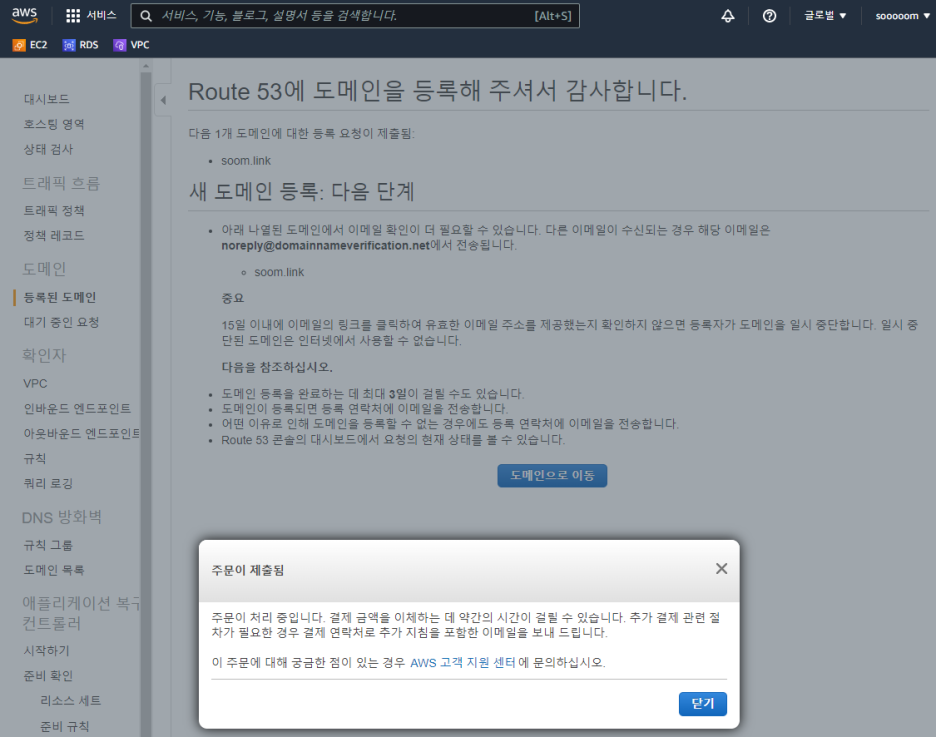Click soom.link under email verification note
The width and height of the screenshot is (936, 737).
point(279,272)
